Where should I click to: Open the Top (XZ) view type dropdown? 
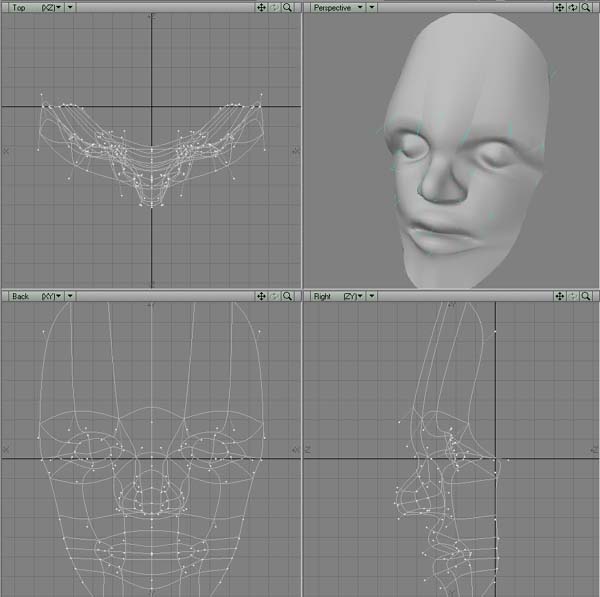pyautogui.click(x=36, y=7)
